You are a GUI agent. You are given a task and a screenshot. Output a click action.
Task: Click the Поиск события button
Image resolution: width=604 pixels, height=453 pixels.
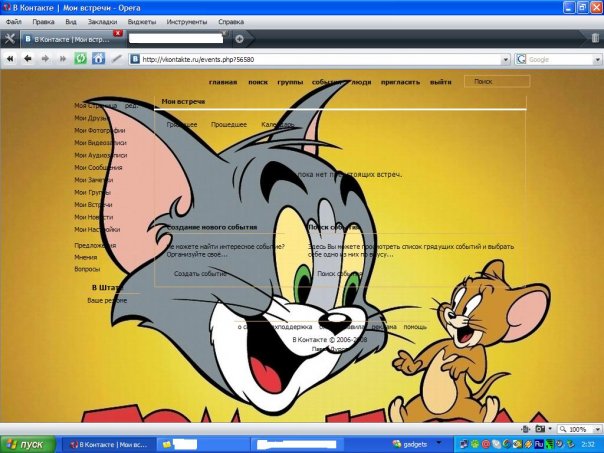(x=339, y=273)
